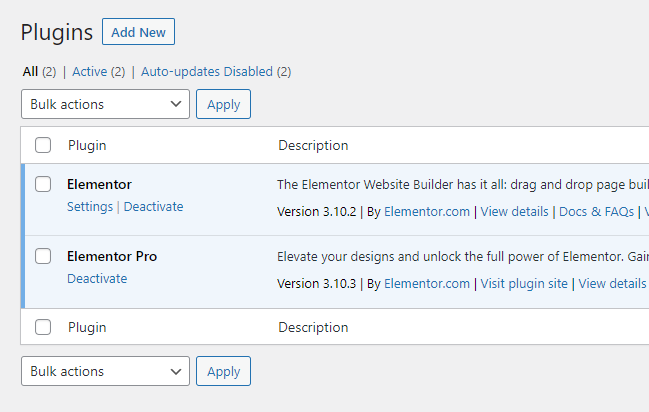This screenshot has width=649, height=412.
Task: Click Version 3.10.3 text
Action: [317, 284]
